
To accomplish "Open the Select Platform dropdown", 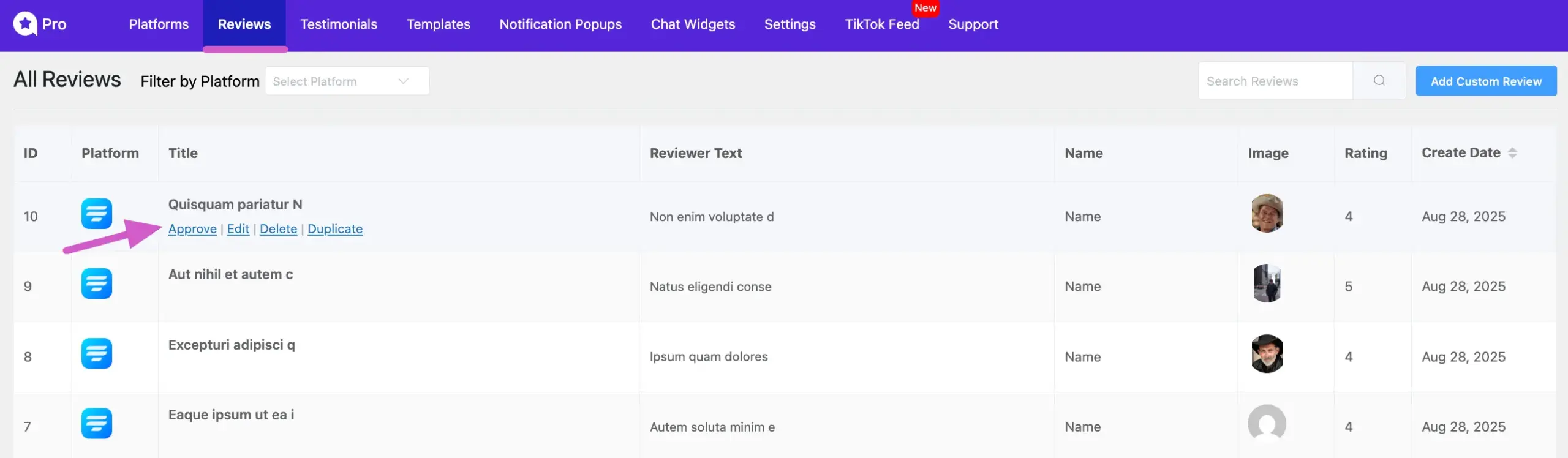I will click(347, 81).
